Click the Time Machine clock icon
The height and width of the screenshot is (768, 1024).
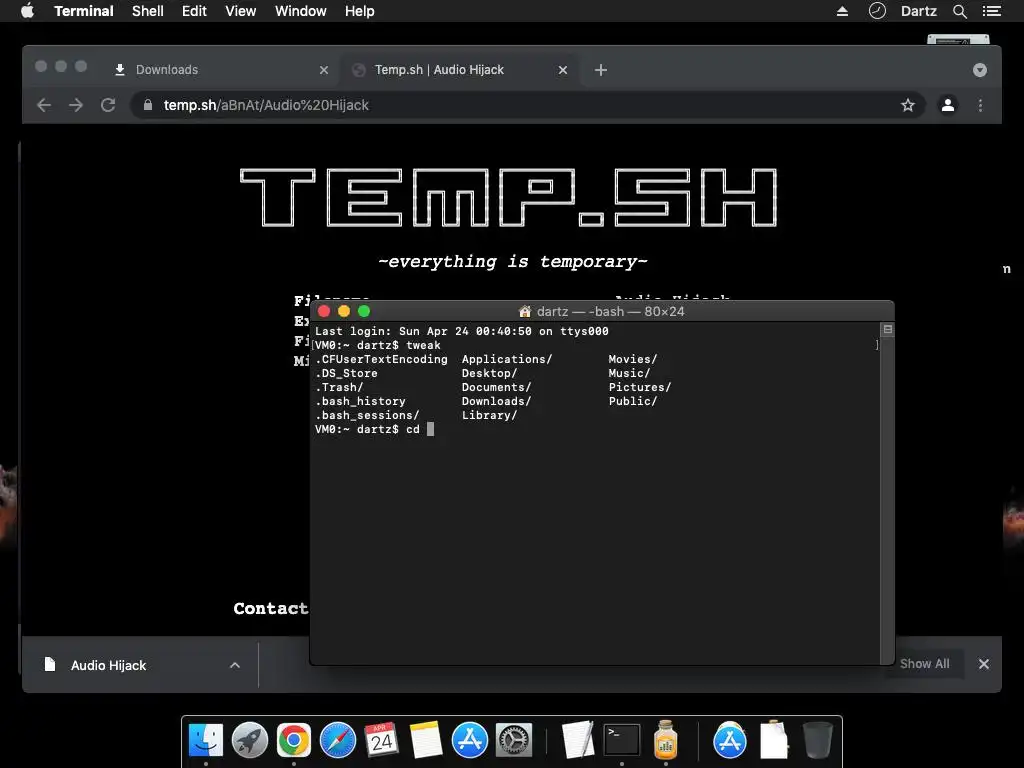[x=877, y=11]
